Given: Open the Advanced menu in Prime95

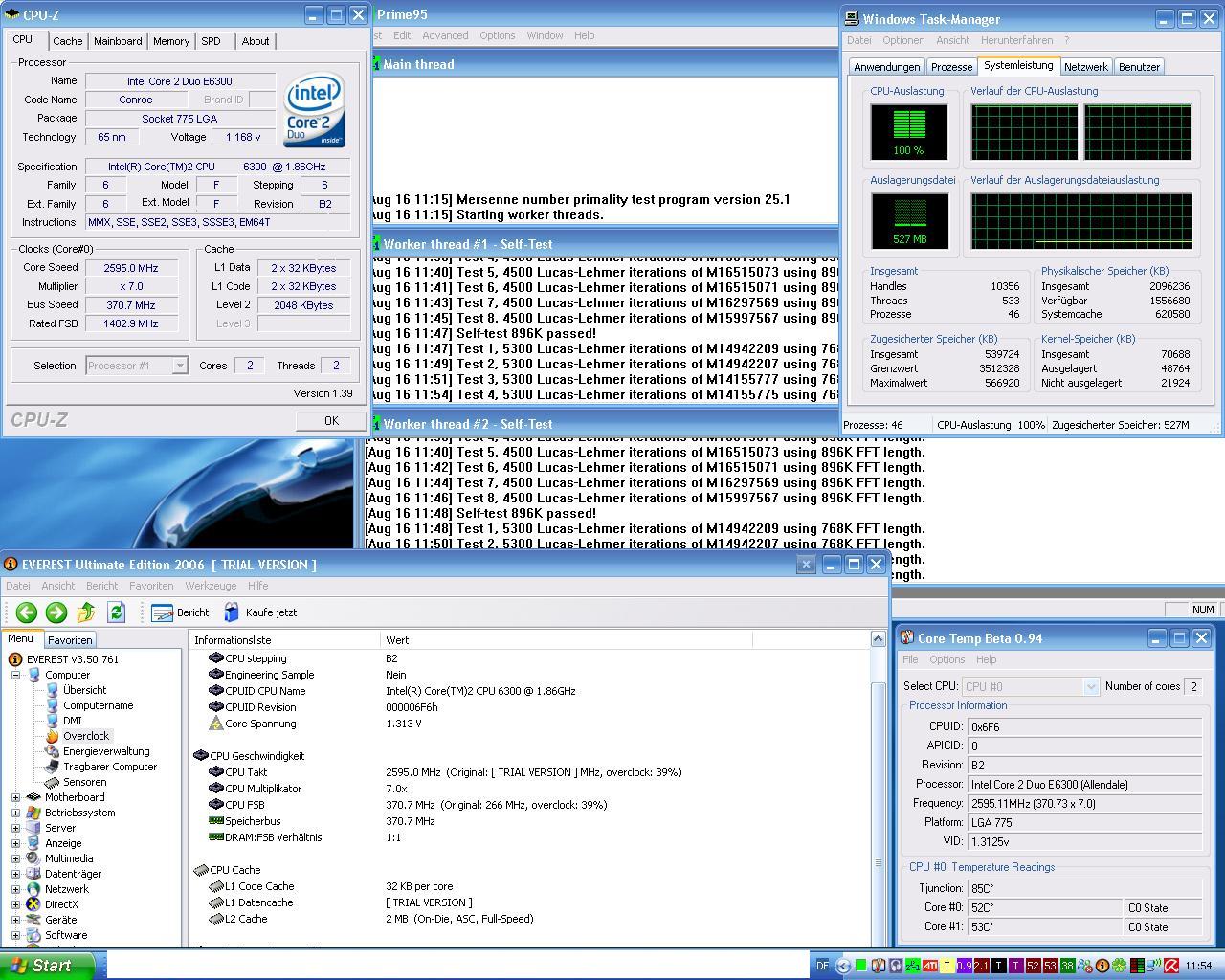Looking at the screenshot, I should point(445,35).
